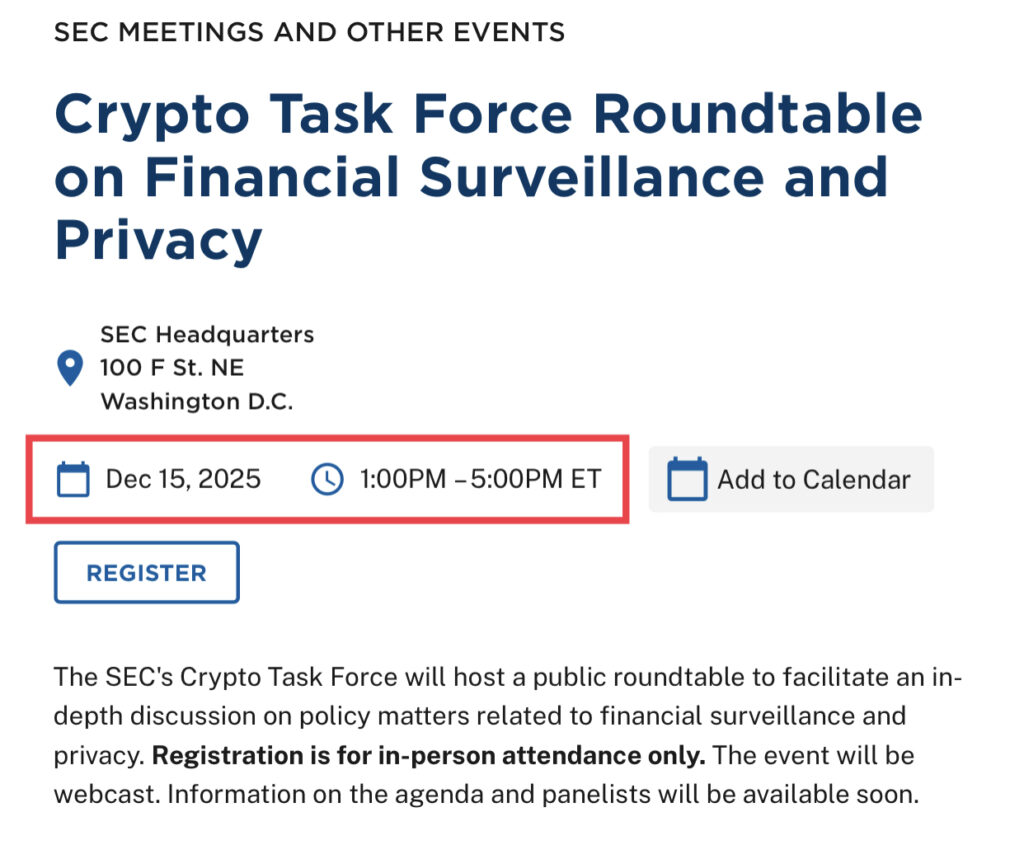Click the word Privacy in the page title
This screenshot has width=1024, height=845.
[158, 240]
